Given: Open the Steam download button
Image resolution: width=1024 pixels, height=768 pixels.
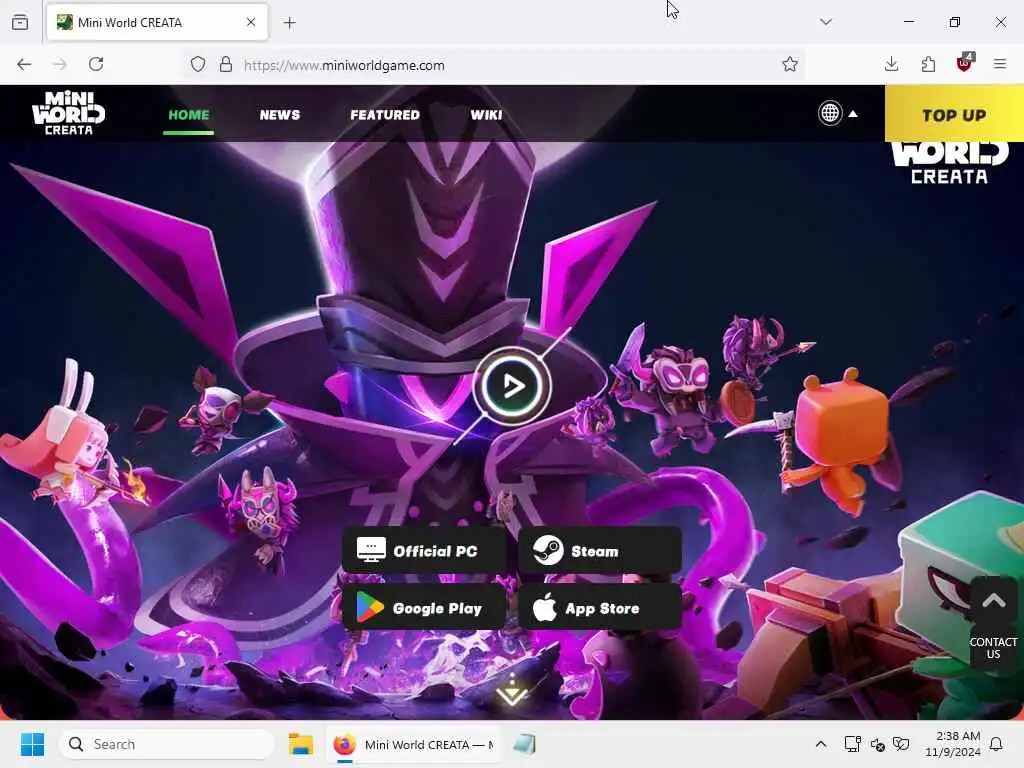Looking at the screenshot, I should pos(600,551).
